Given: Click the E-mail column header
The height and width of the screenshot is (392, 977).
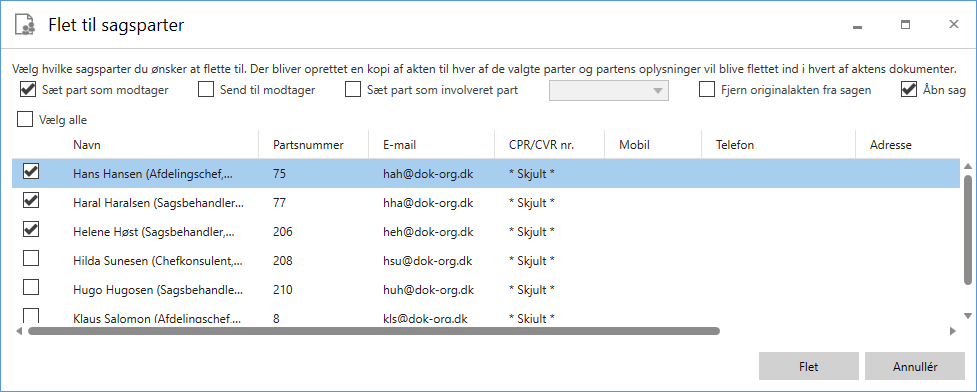Looking at the screenshot, I should pos(399,145).
